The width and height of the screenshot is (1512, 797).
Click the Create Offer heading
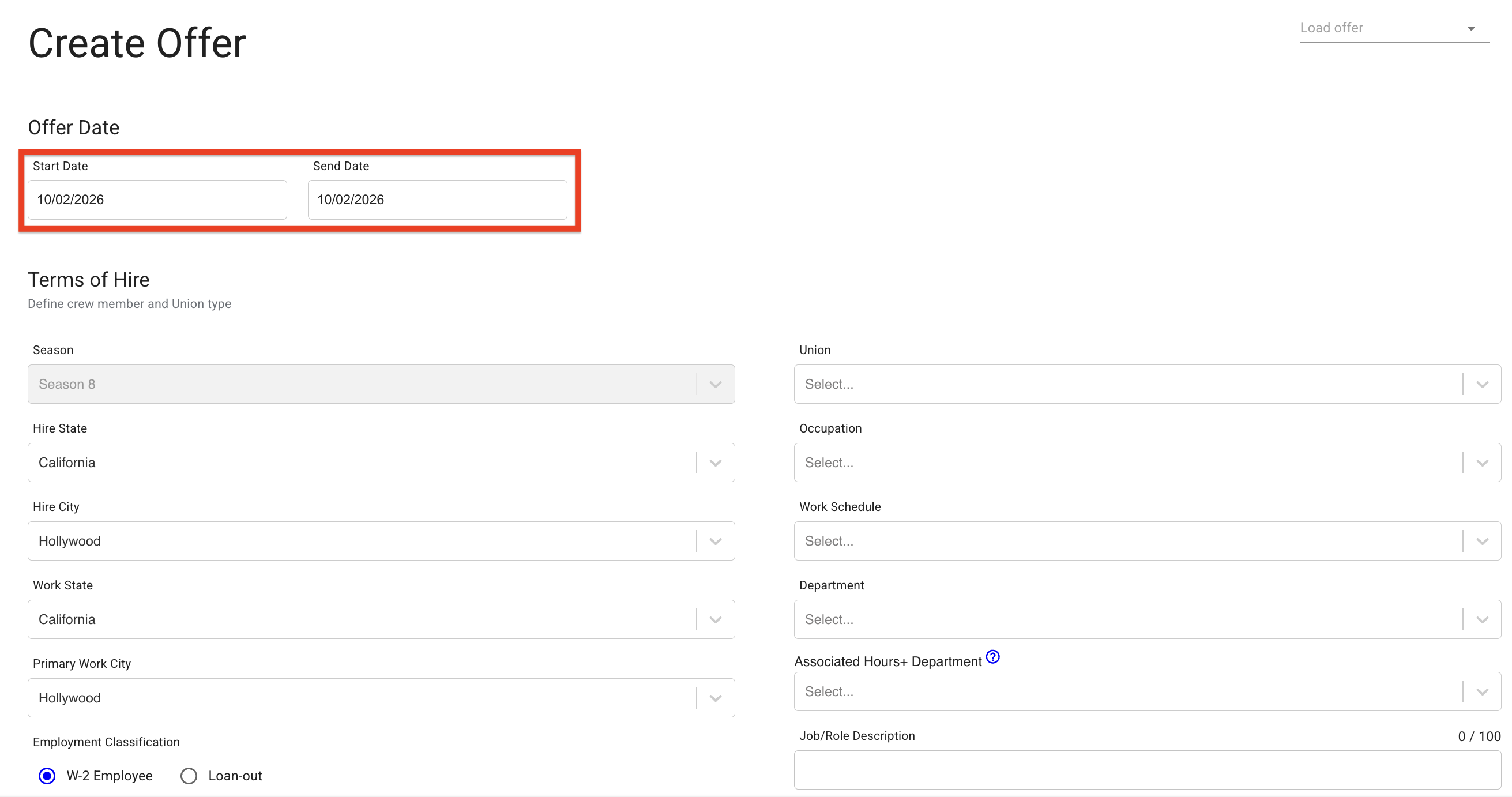click(137, 43)
